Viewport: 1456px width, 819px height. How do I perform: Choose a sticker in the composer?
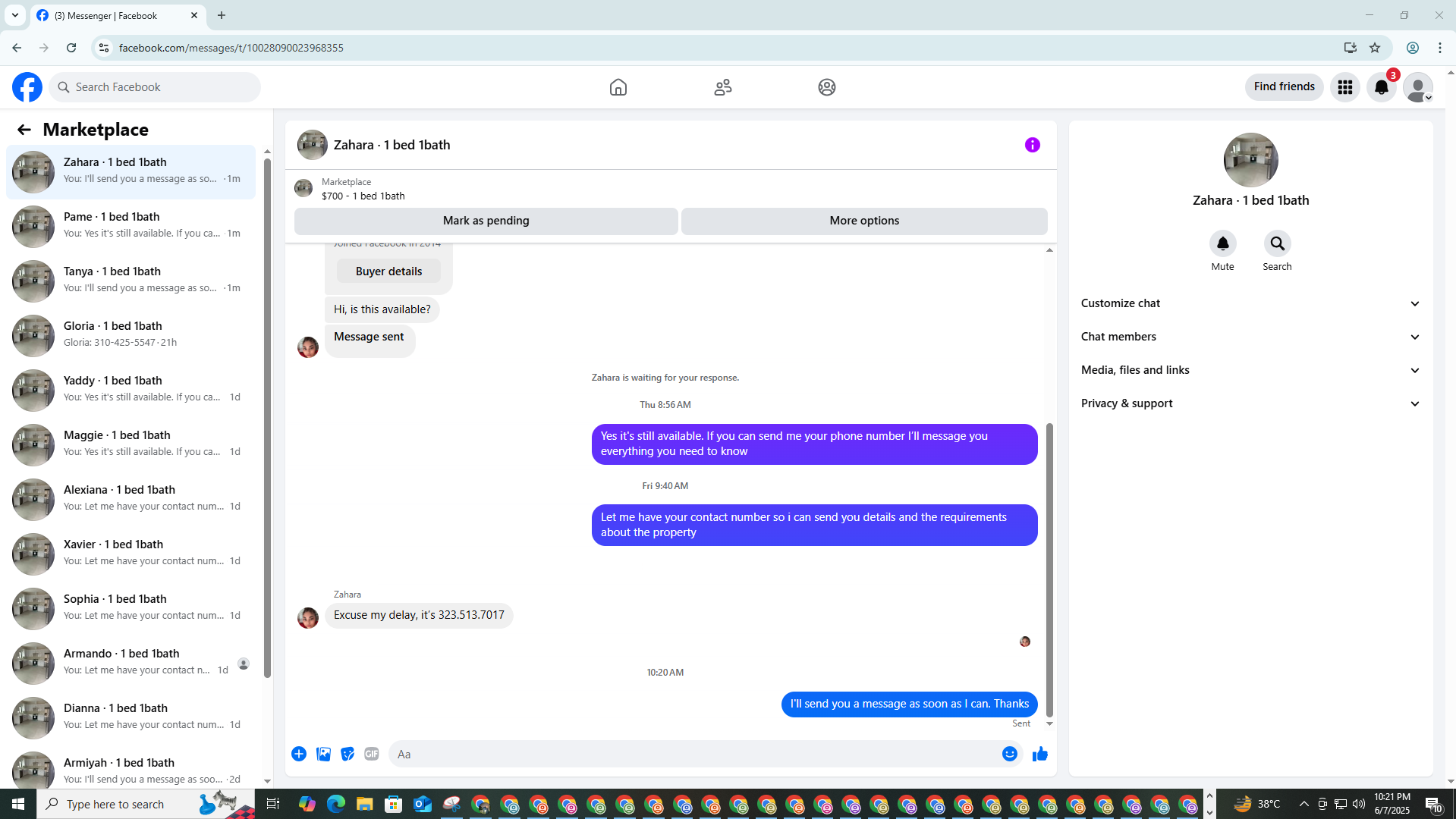tap(347, 754)
